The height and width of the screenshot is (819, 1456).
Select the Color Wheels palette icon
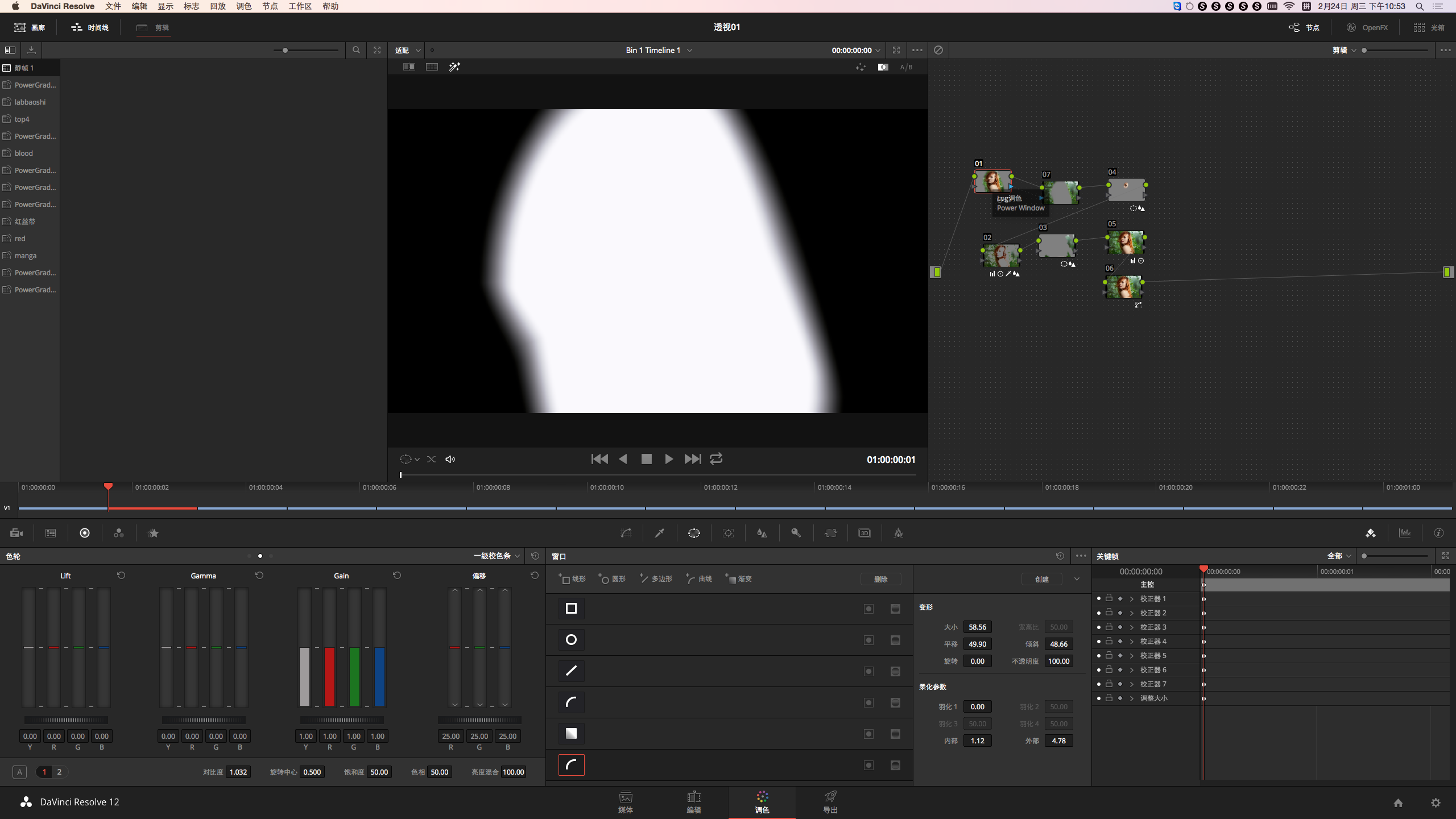tap(85, 533)
